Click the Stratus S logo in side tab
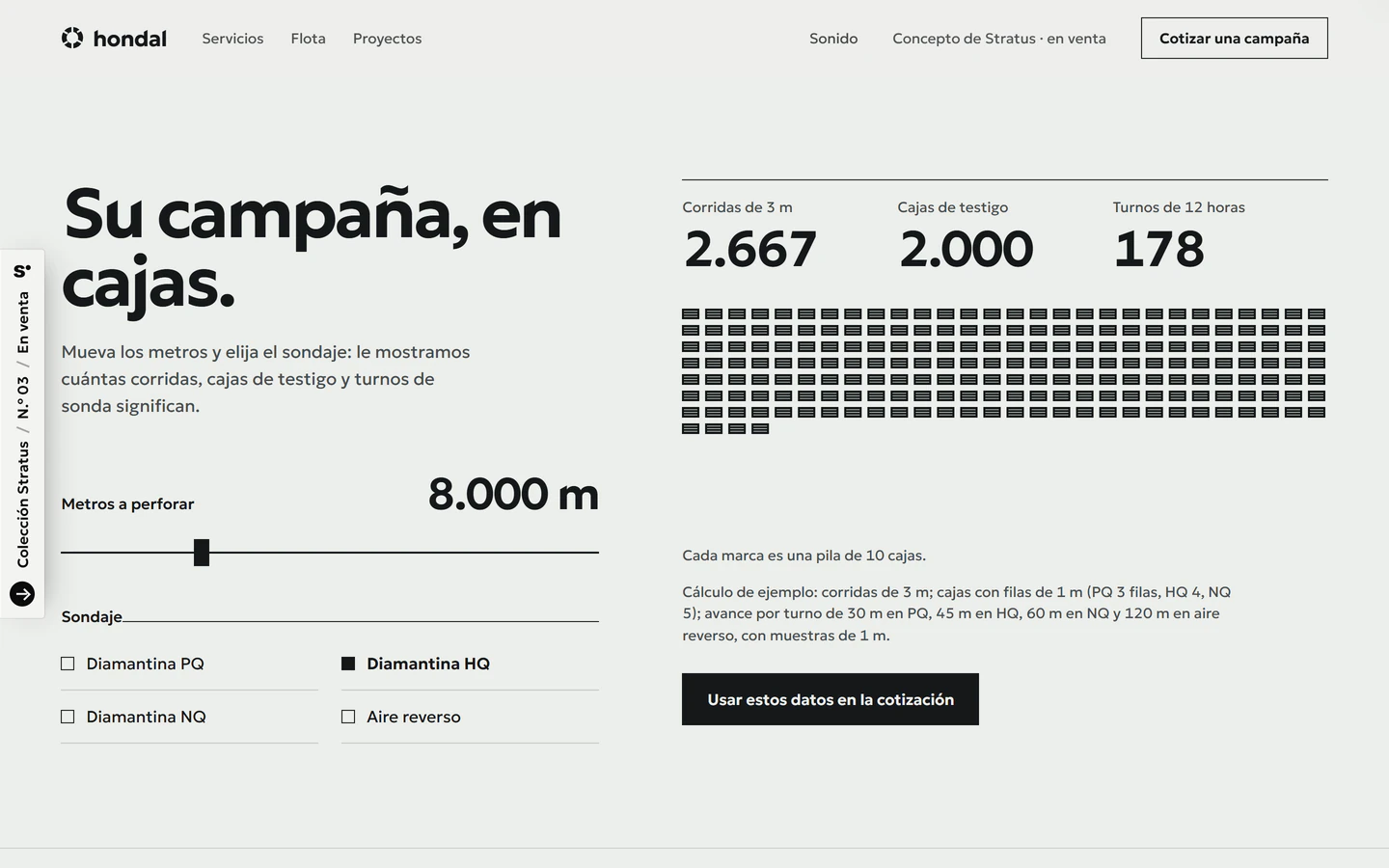 (22, 271)
